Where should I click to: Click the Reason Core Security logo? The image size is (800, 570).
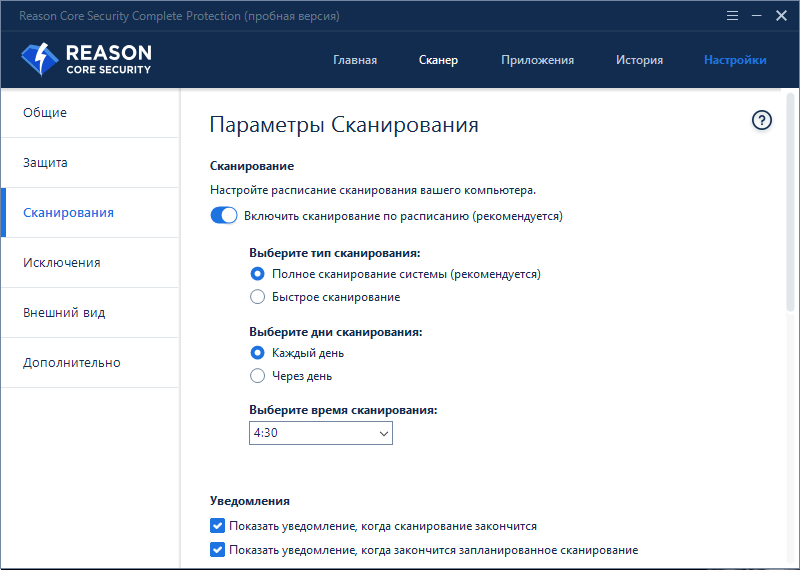click(86, 59)
